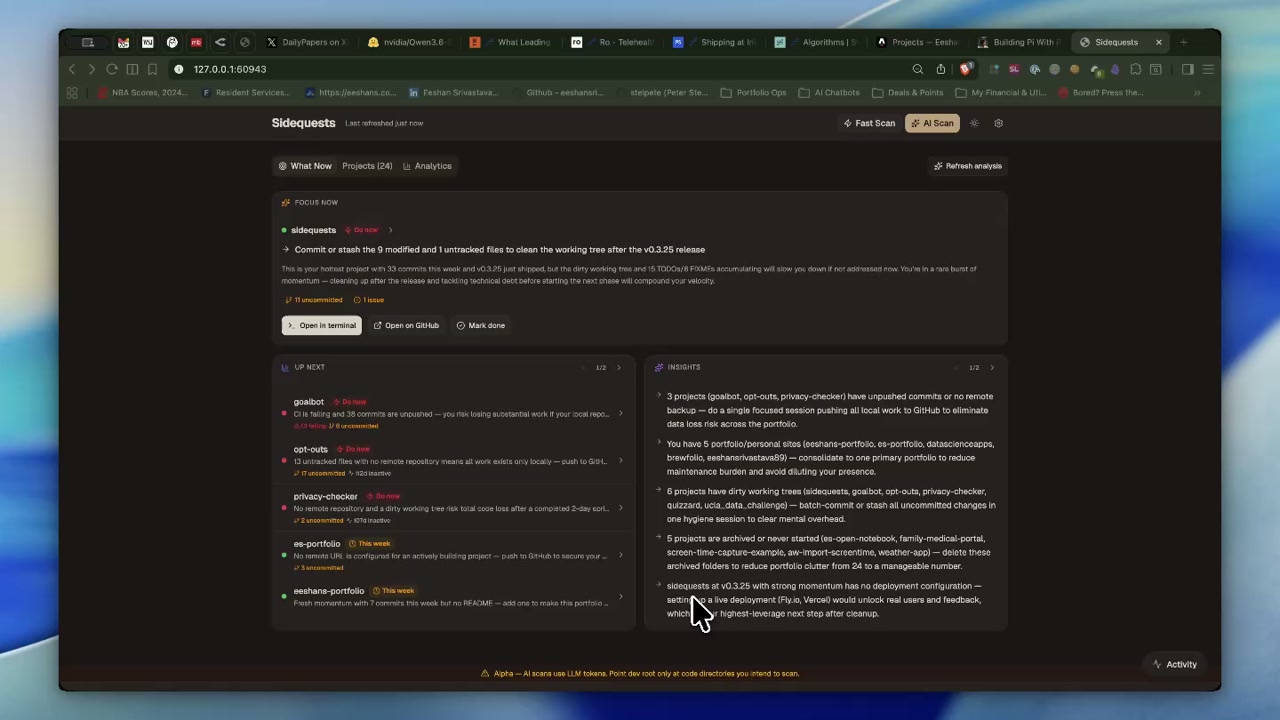Open the eeshans-portfolio project

pyautogui.click(x=328, y=591)
